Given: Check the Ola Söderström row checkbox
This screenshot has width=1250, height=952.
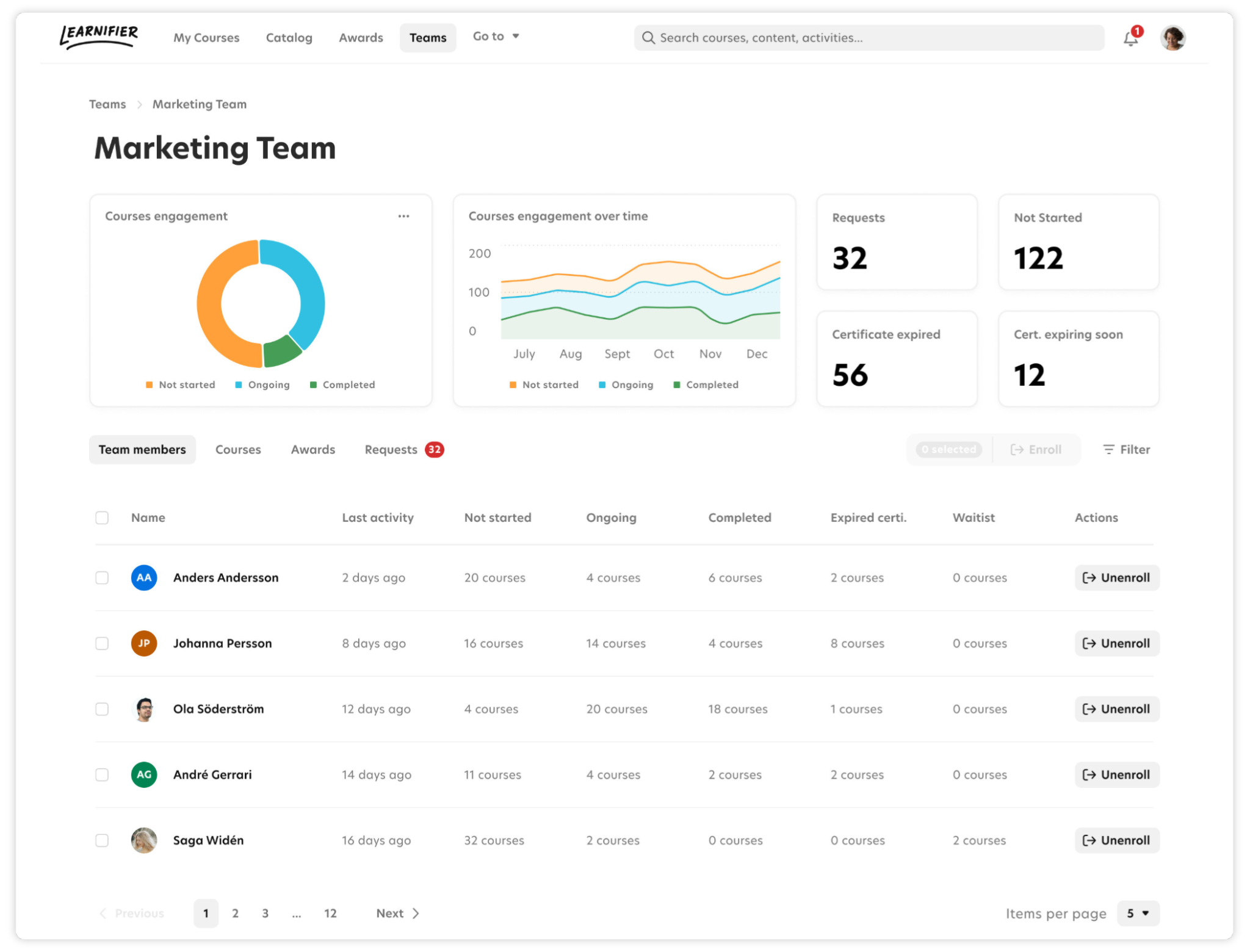Looking at the screenshot, I should click(102, 709).
